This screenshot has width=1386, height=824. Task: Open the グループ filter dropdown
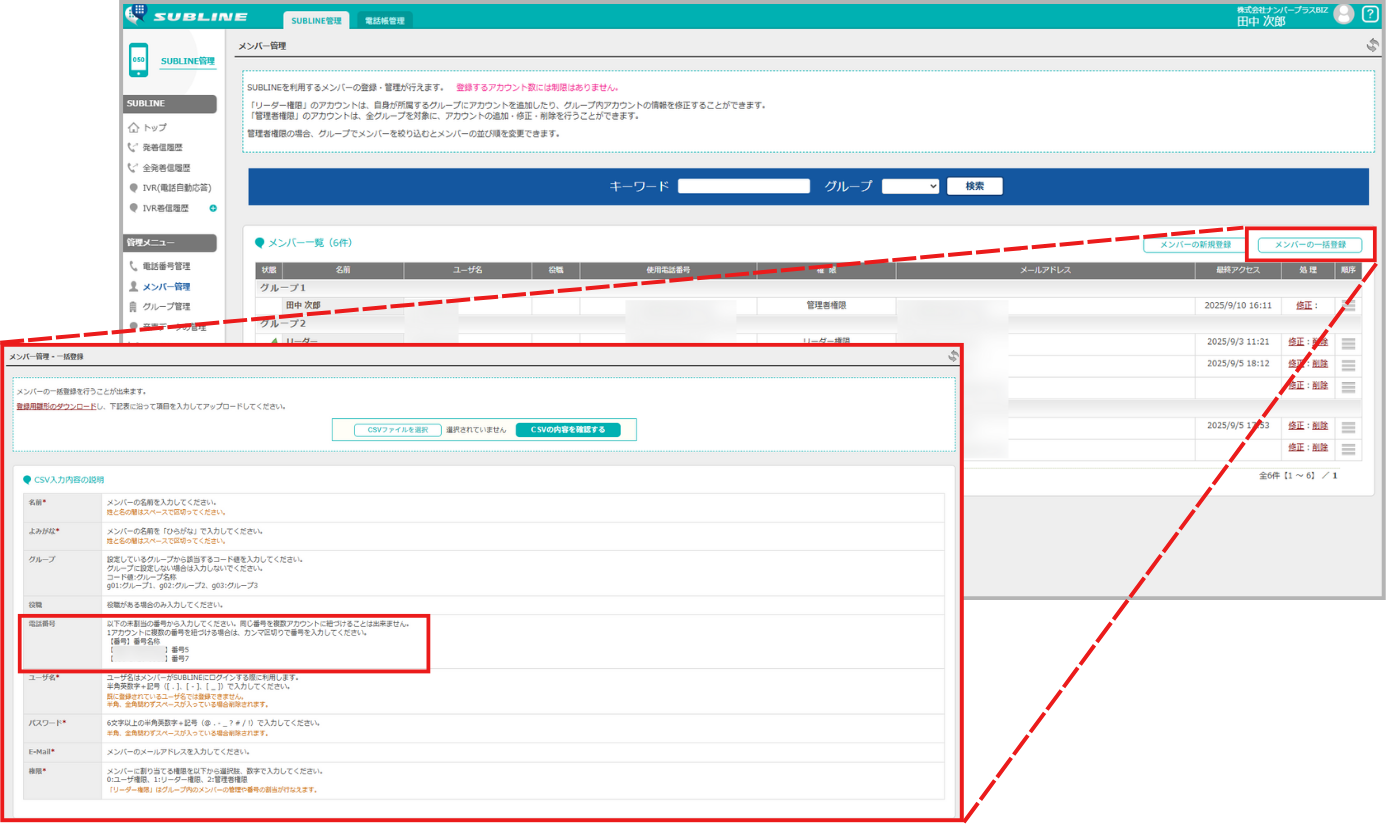pos(910,186)
